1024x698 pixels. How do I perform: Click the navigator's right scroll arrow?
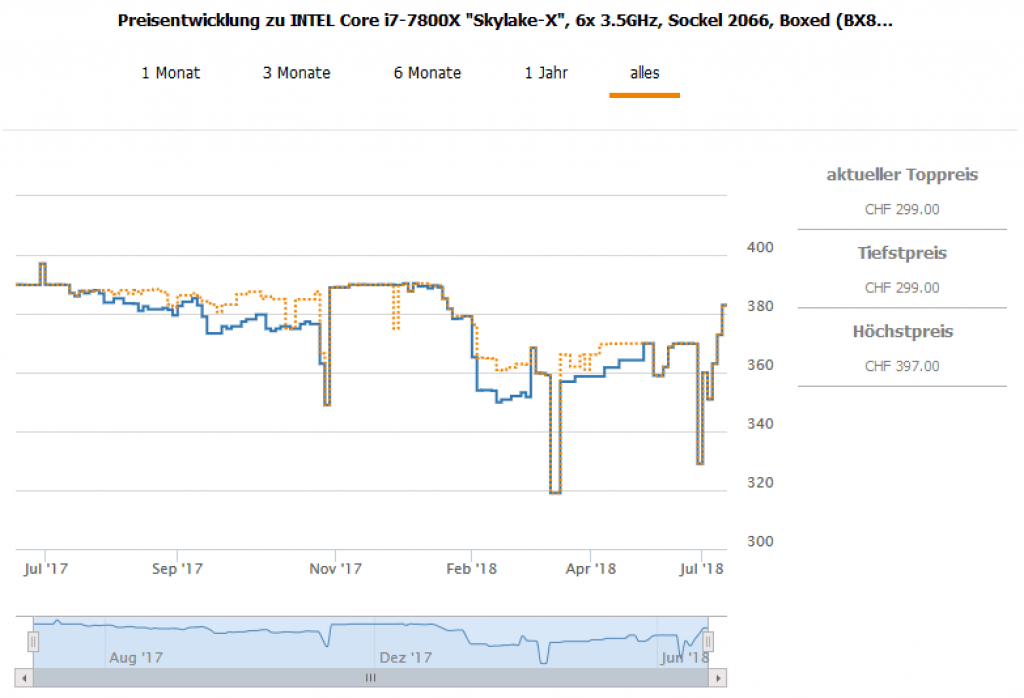(x=718, y=678)
